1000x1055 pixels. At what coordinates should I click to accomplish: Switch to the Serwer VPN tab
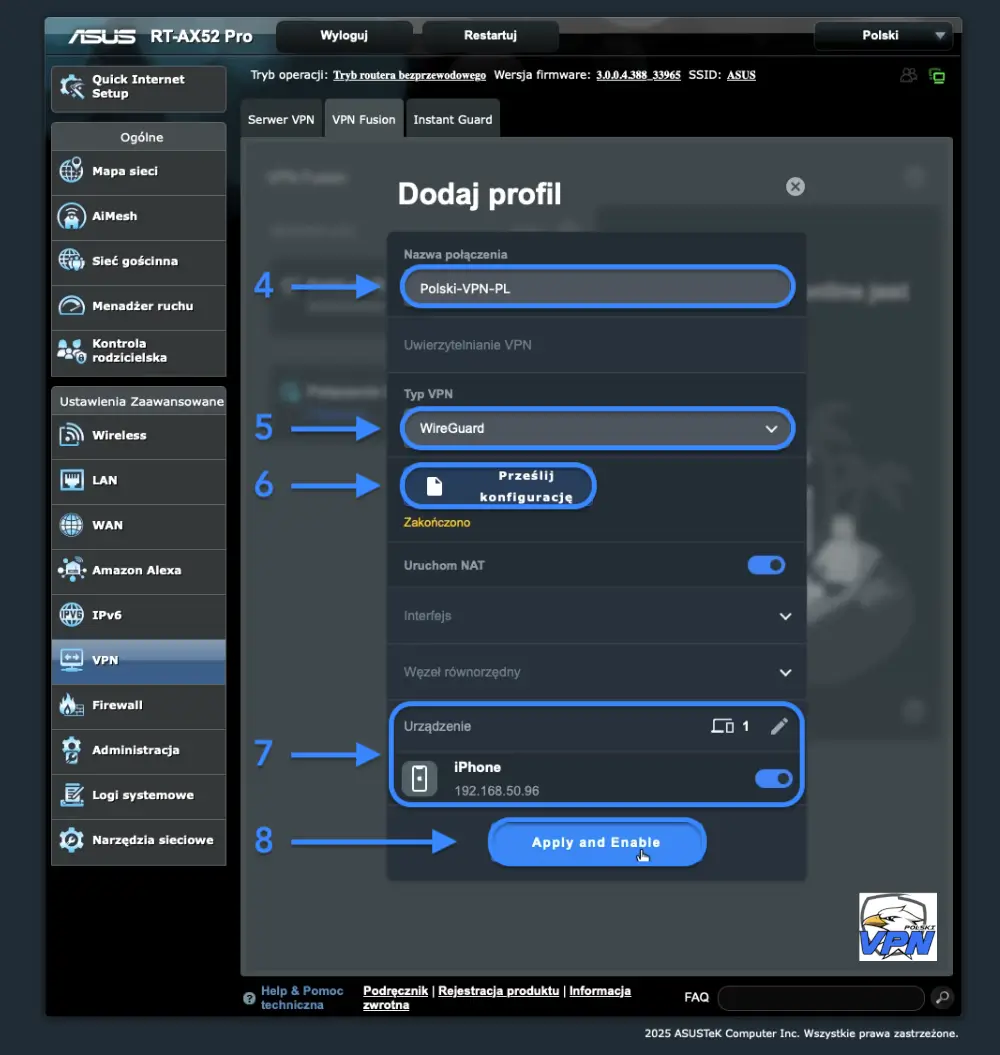(281, 118)
